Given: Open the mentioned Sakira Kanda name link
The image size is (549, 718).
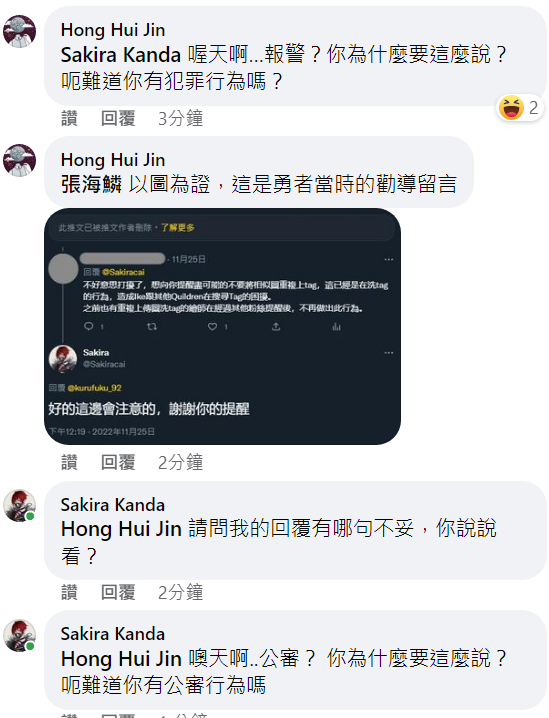Looking at the screenshot, I should 121,55.
